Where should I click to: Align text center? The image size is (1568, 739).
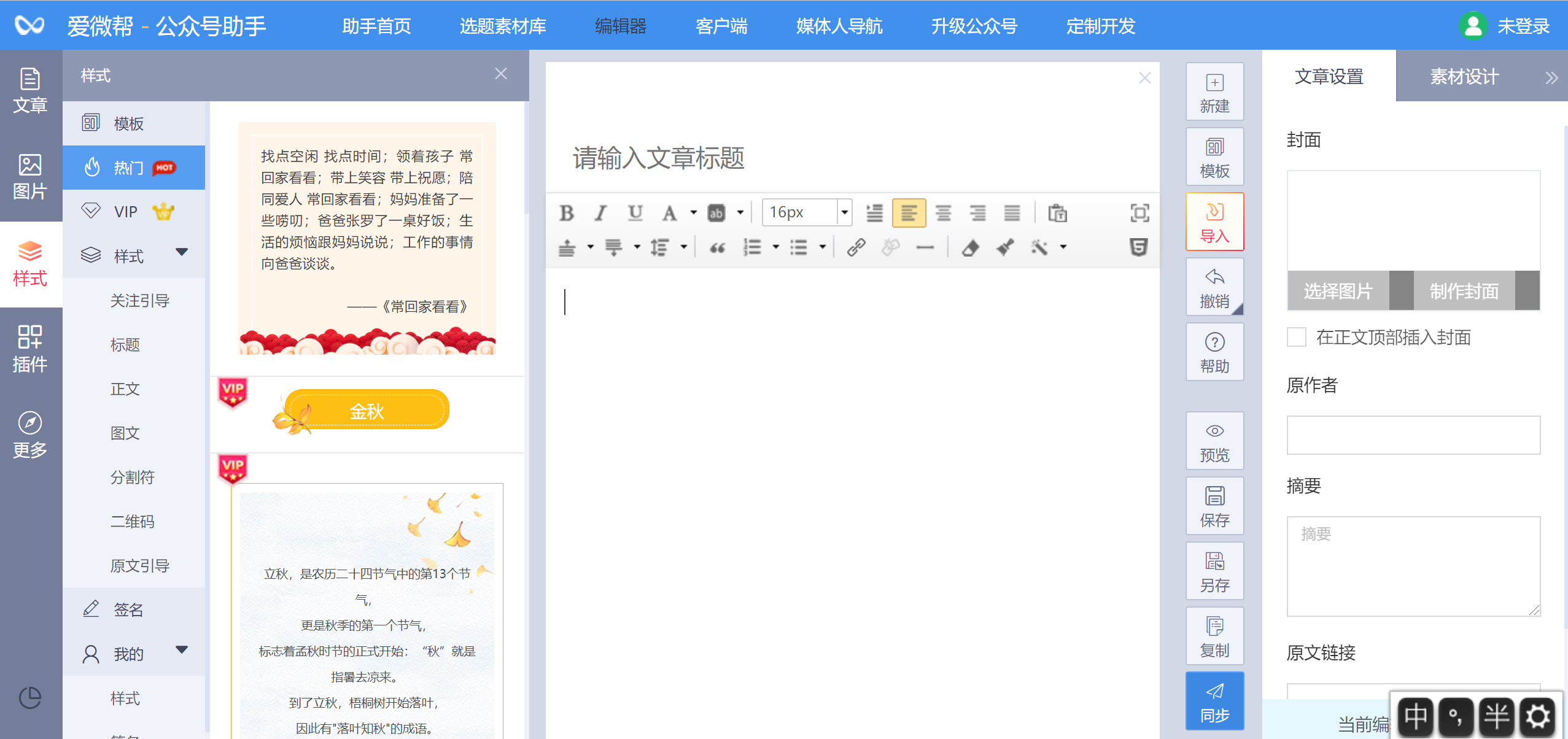pyautogui.click(x=943, y=213)
